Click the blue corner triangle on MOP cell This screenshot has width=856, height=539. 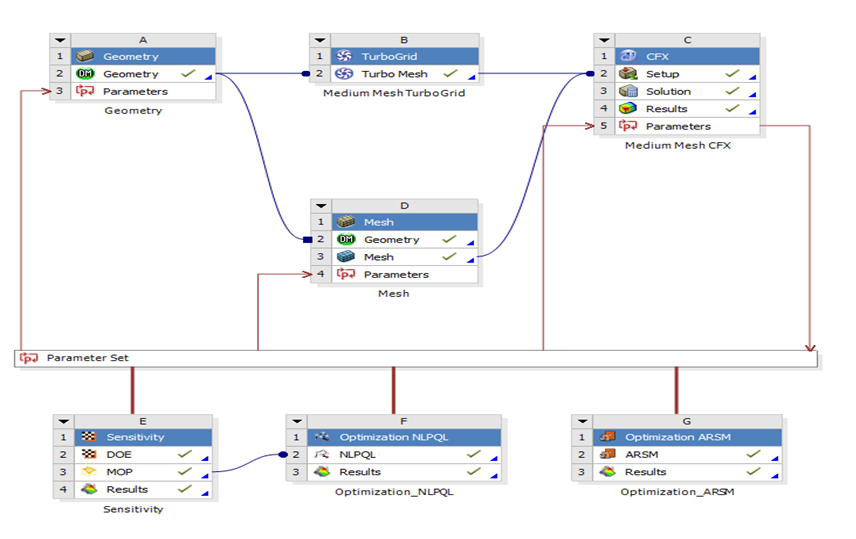205,476
